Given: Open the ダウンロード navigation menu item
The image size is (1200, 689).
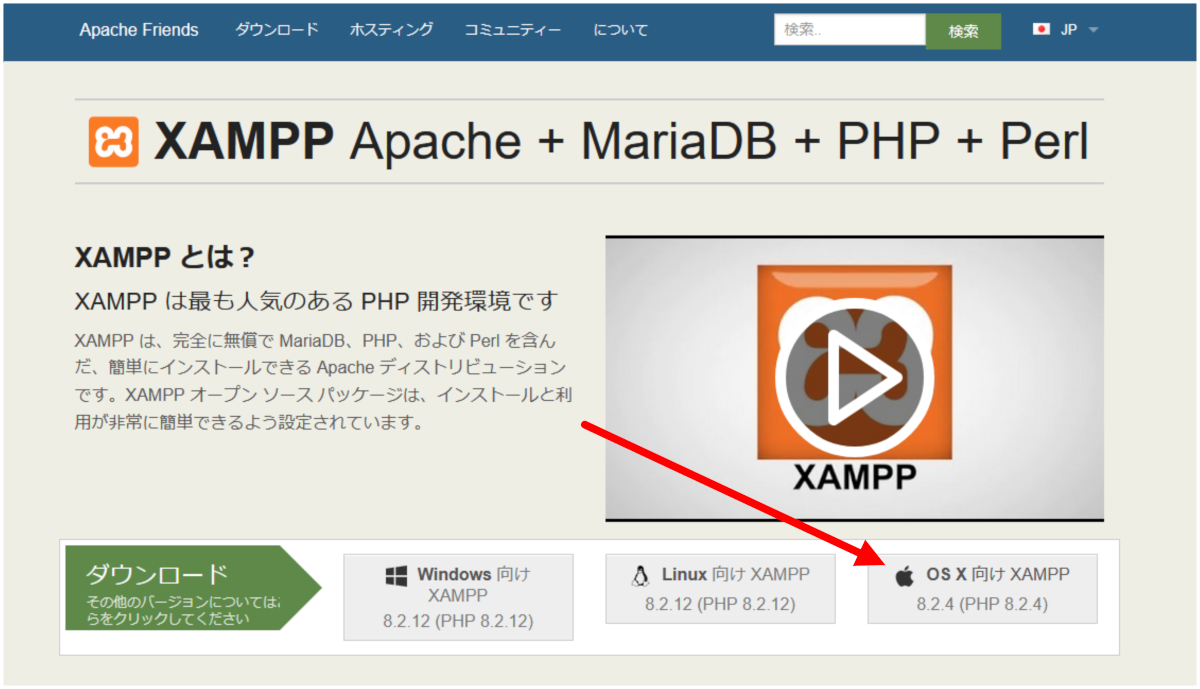Looking at the screenshot, I should click(x=277, y=30).
